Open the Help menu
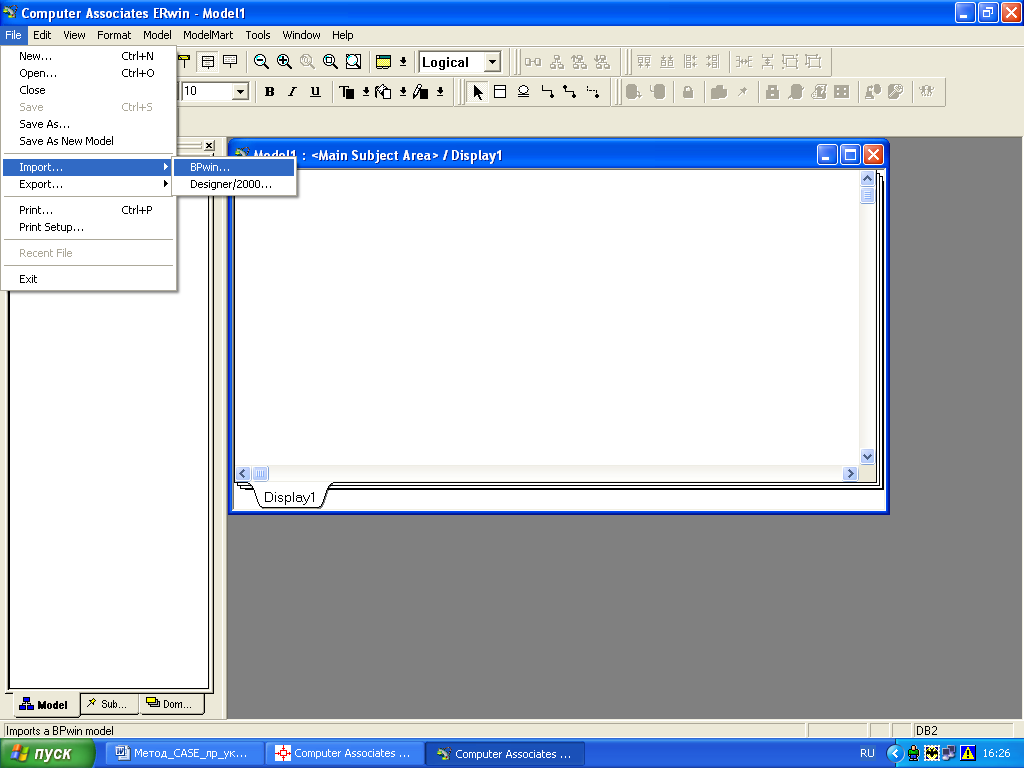The width and height of the screenshot is (1024, 768). (342, 35)
